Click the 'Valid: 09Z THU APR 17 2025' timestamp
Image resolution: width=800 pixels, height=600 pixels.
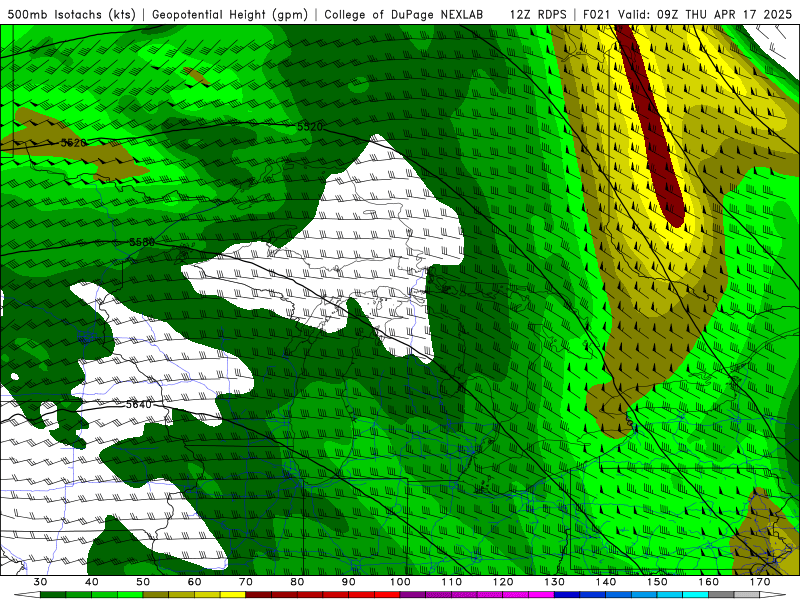[x=705, y=14]
